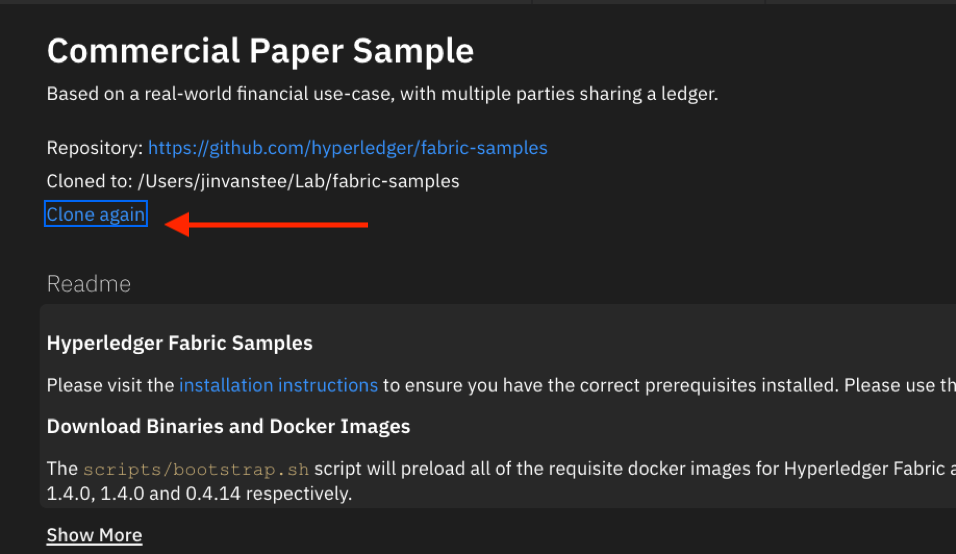956x554 pixels.
Task: Click the Clone again link
Action: [x=96, y=214]
